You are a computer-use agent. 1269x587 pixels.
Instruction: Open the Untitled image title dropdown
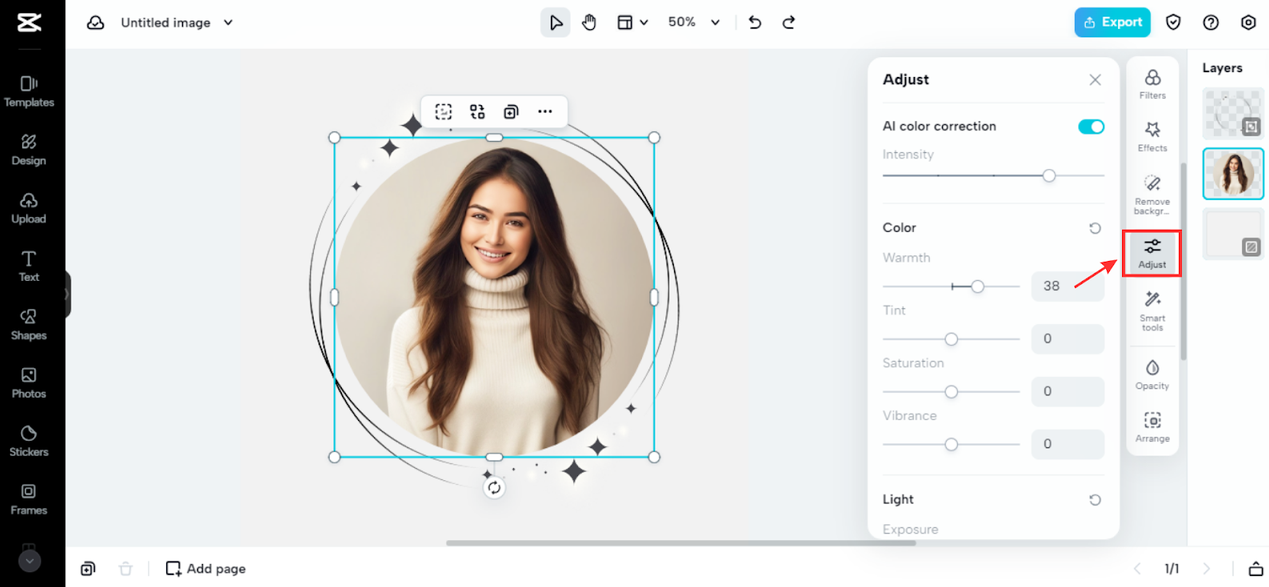(177, 22)
